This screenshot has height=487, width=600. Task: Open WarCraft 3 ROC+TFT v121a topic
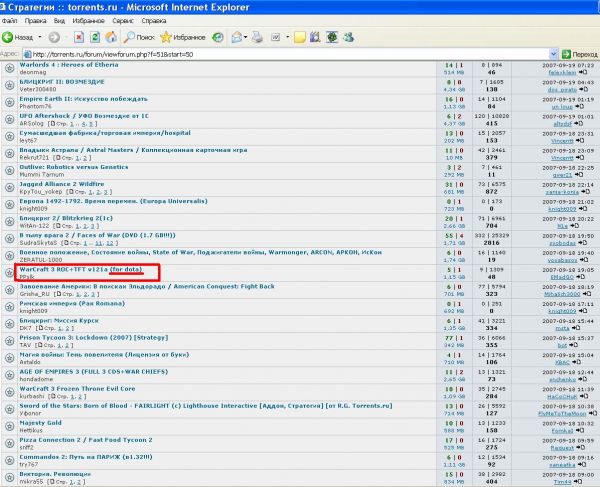click(x=62, y=269)
